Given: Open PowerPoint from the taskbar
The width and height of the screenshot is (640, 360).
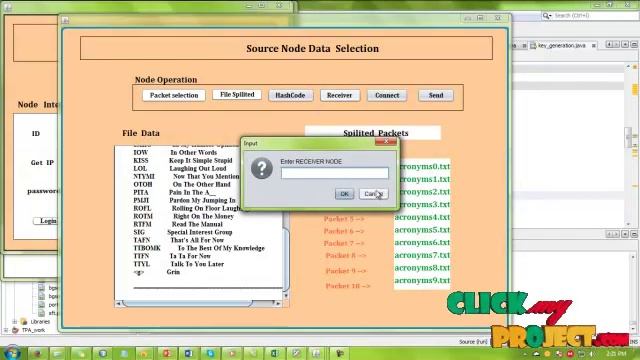Looking at the screenshot, I should [167, 353].
